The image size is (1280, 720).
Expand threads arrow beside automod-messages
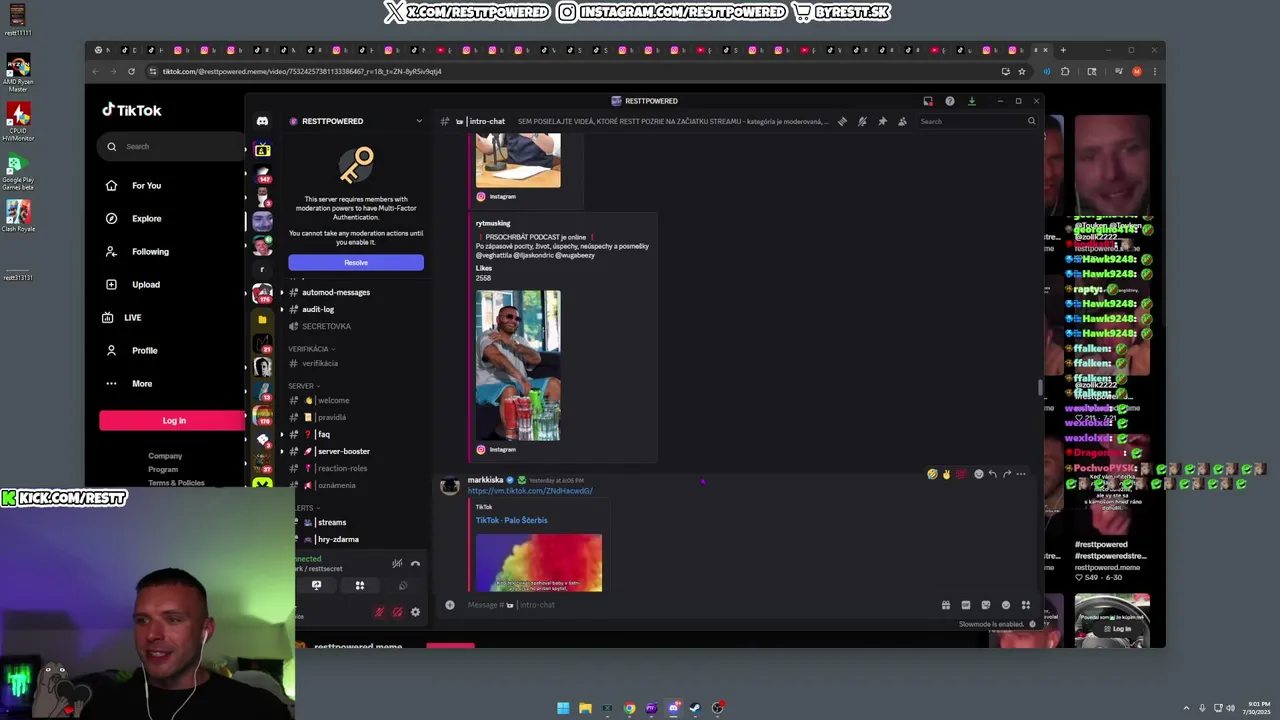281,292
